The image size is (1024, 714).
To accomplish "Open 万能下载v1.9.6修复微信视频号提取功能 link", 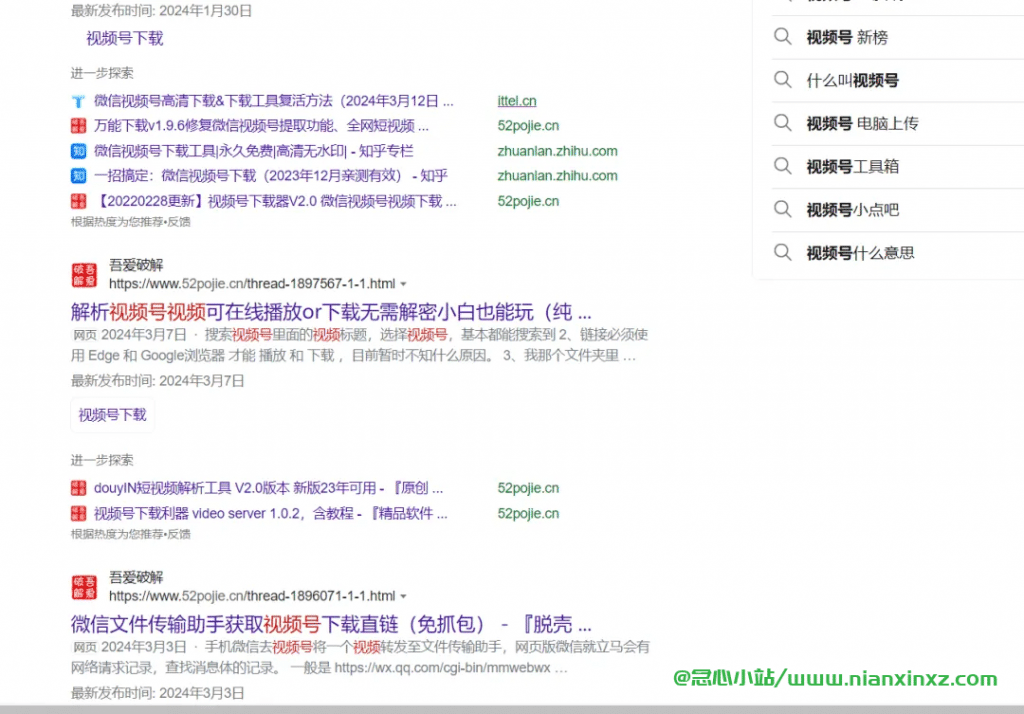I will click(x=261, y=125).
